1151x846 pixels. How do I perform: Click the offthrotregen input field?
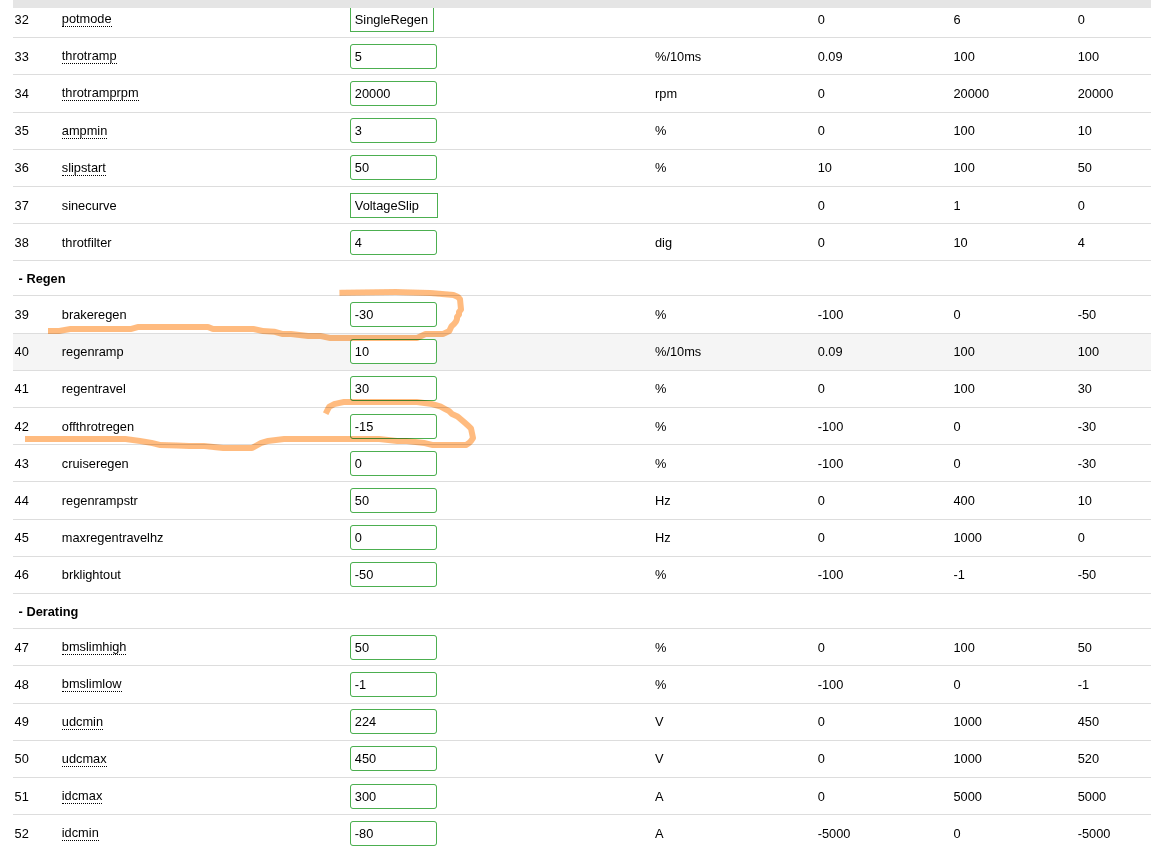[x=393, y=426]
